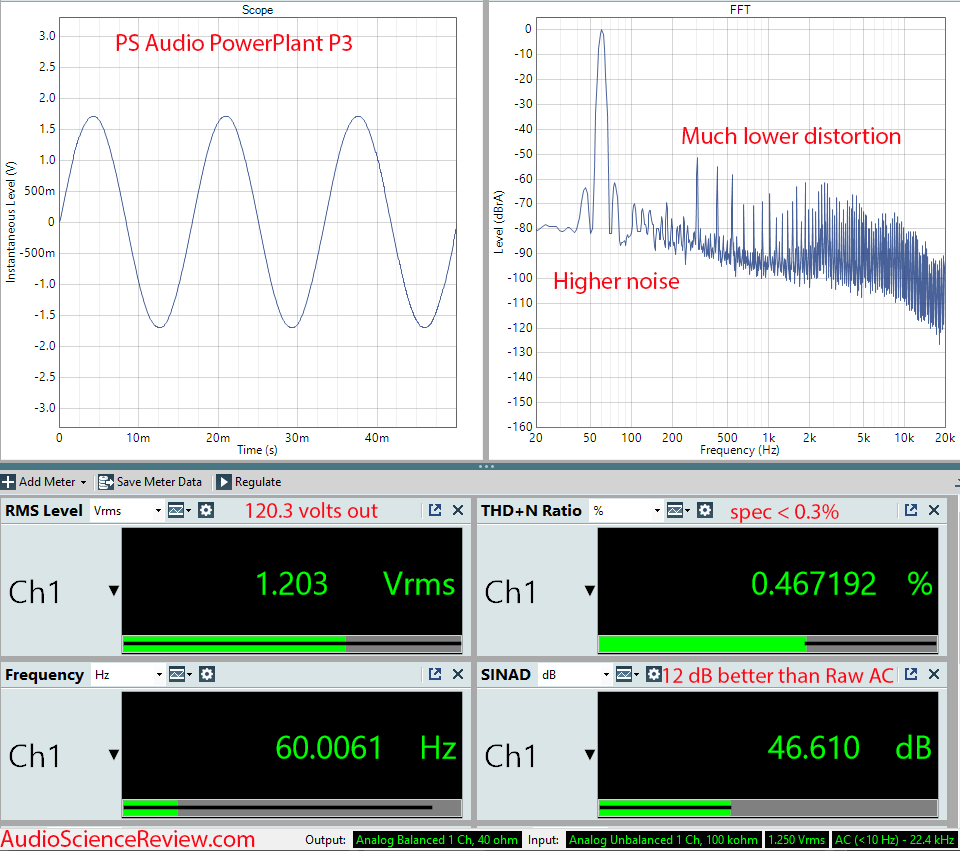Pop out the RMS Level meter
This screenshot has height=851, width=960.
[x=435, y=510]
